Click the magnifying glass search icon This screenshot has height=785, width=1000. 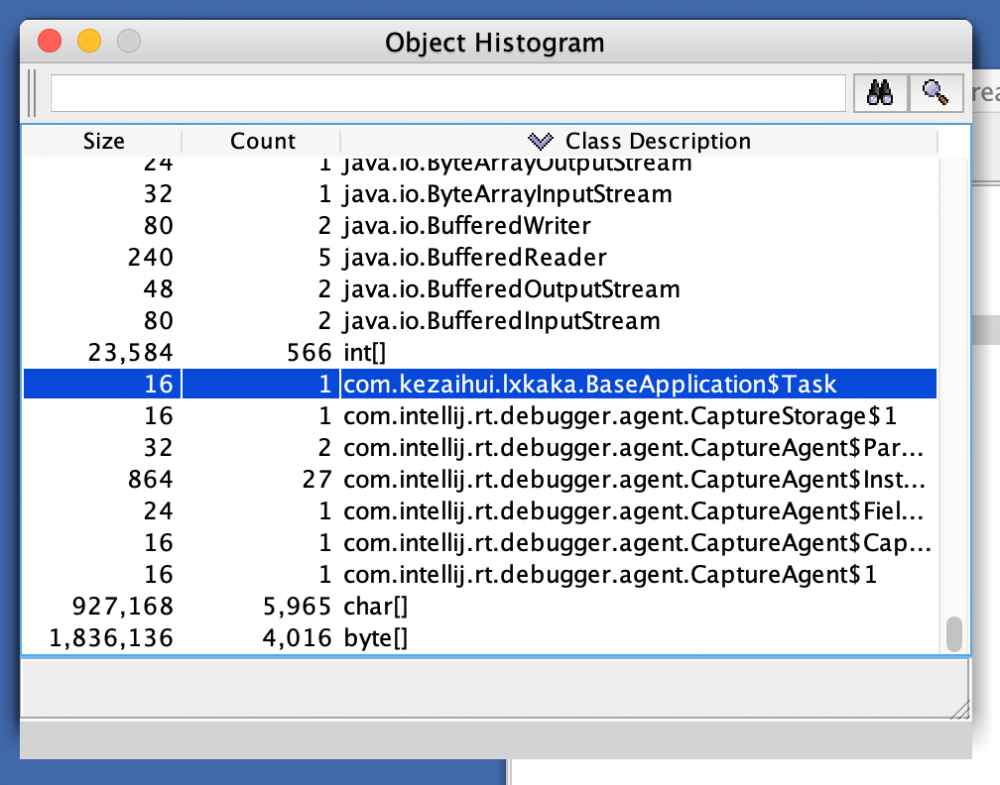936,93
